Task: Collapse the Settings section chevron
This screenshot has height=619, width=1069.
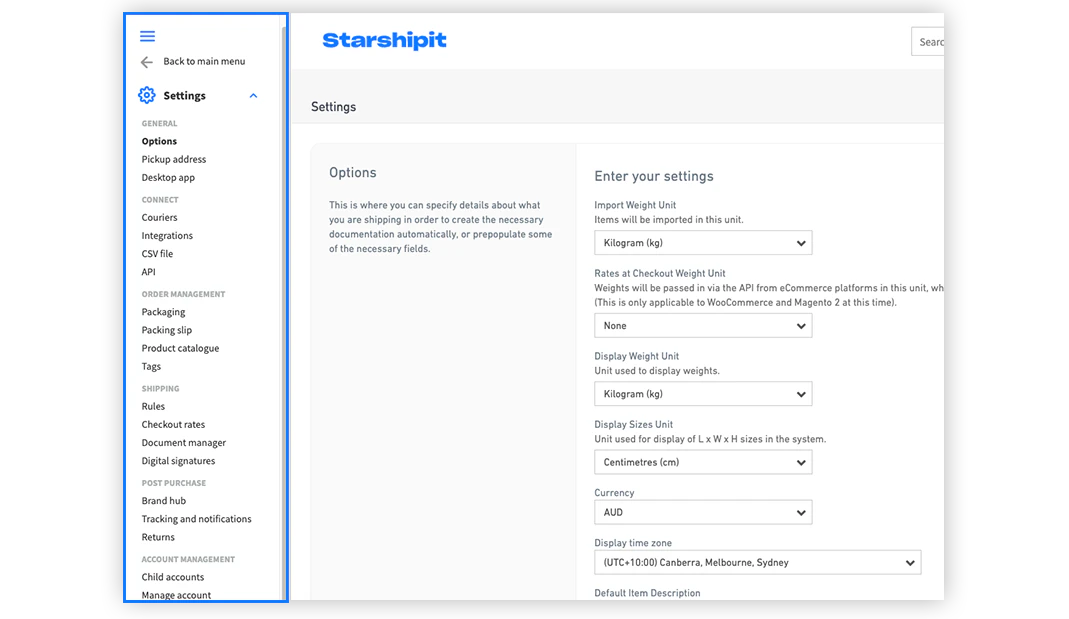Action: 253,96
